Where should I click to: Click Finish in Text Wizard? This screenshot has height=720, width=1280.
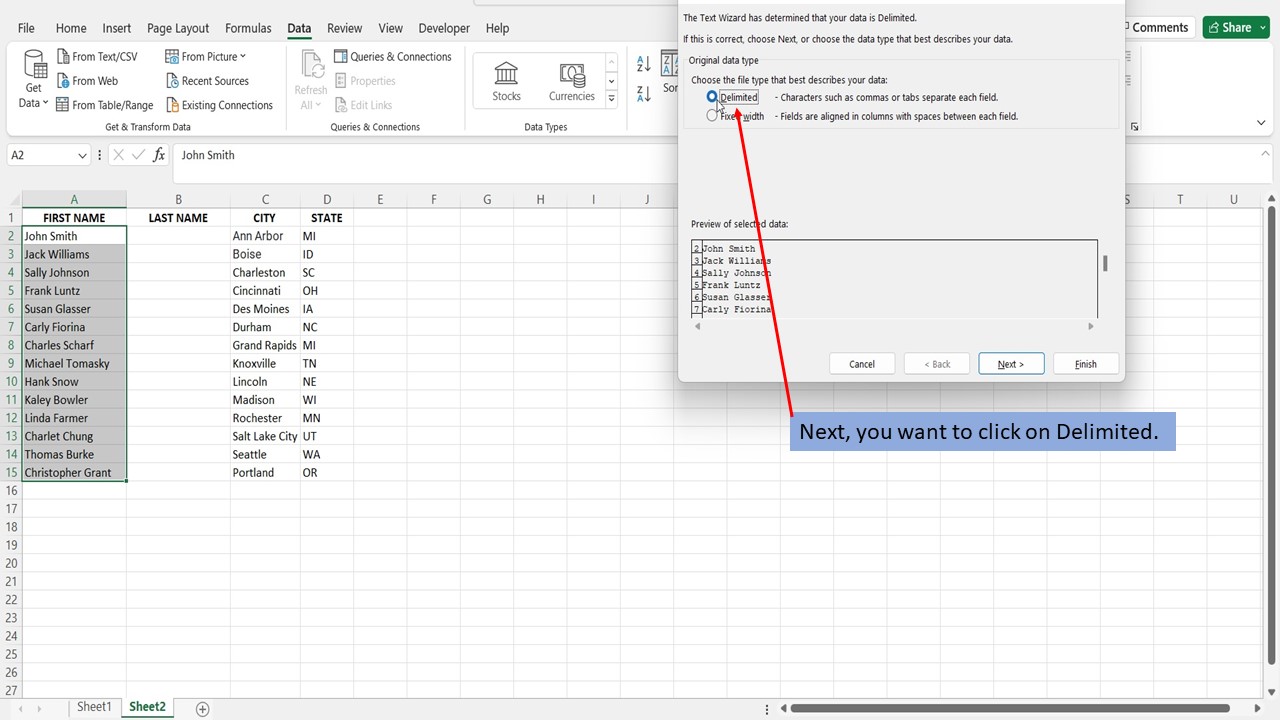[x=1086, y=364]
